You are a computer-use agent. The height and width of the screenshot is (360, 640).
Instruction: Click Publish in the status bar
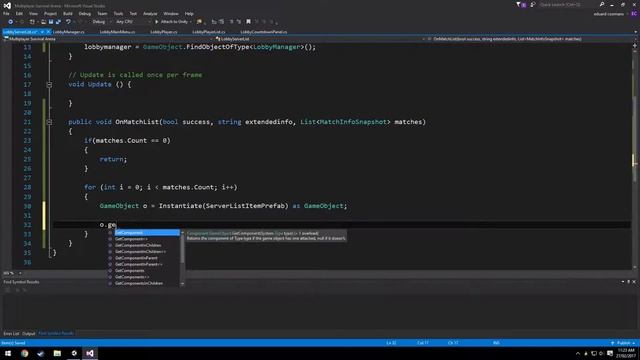tap(623, 343)
